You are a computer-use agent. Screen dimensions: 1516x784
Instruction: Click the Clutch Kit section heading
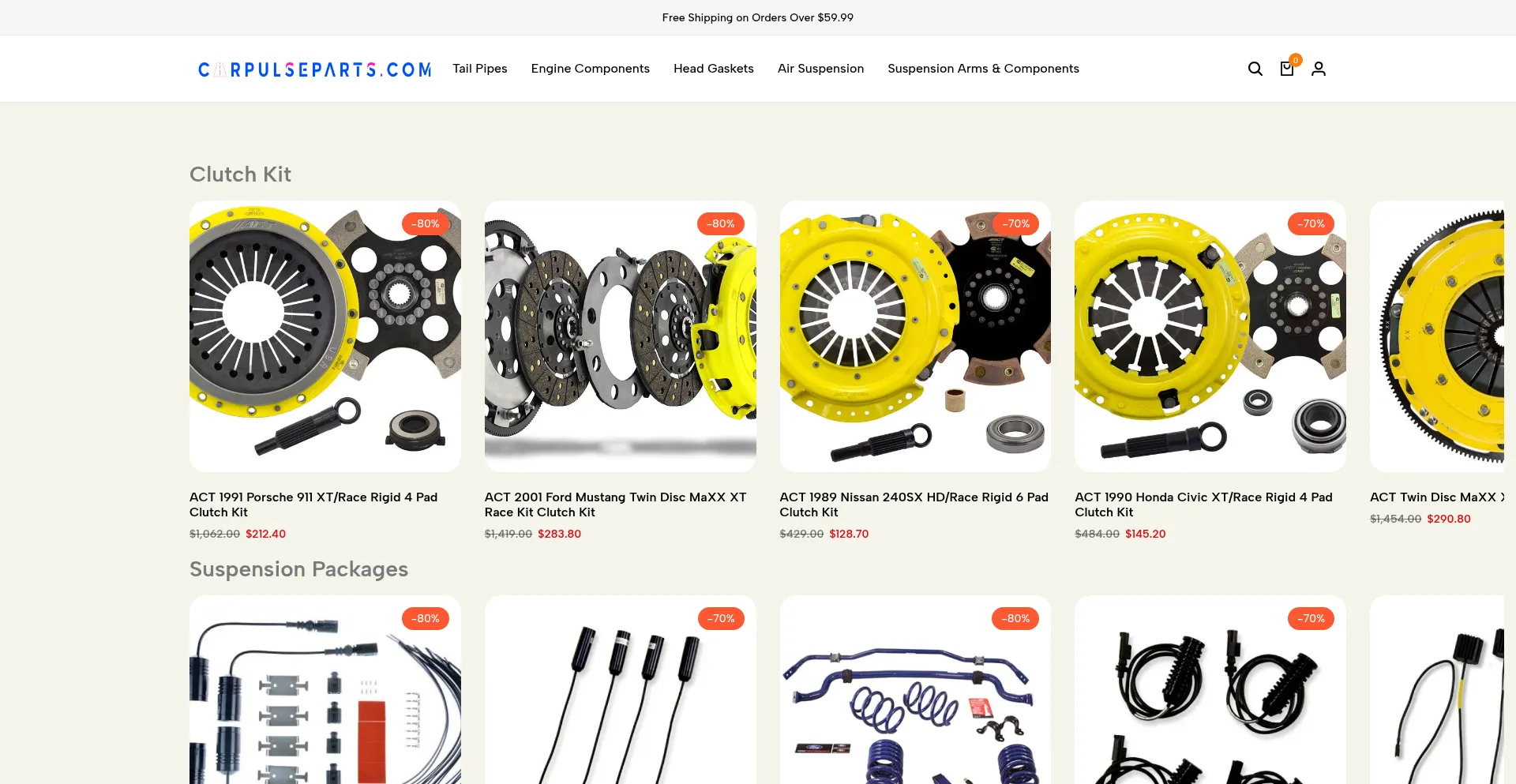(x=240, y=174)
